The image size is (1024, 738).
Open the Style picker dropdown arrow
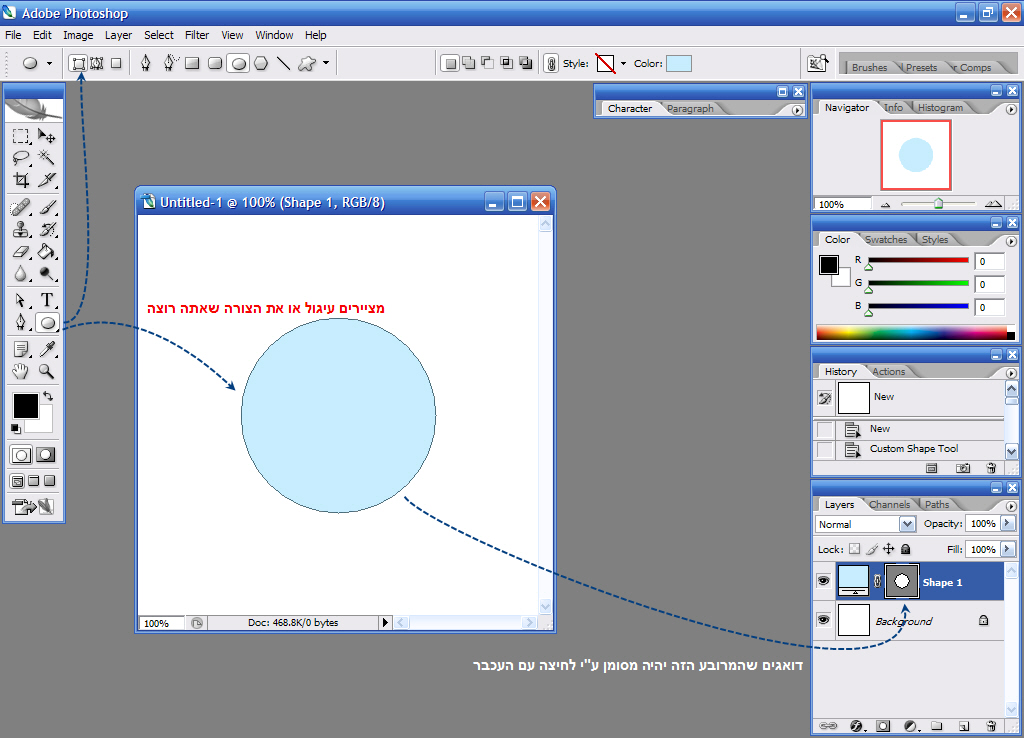click(x=623, y=63)
